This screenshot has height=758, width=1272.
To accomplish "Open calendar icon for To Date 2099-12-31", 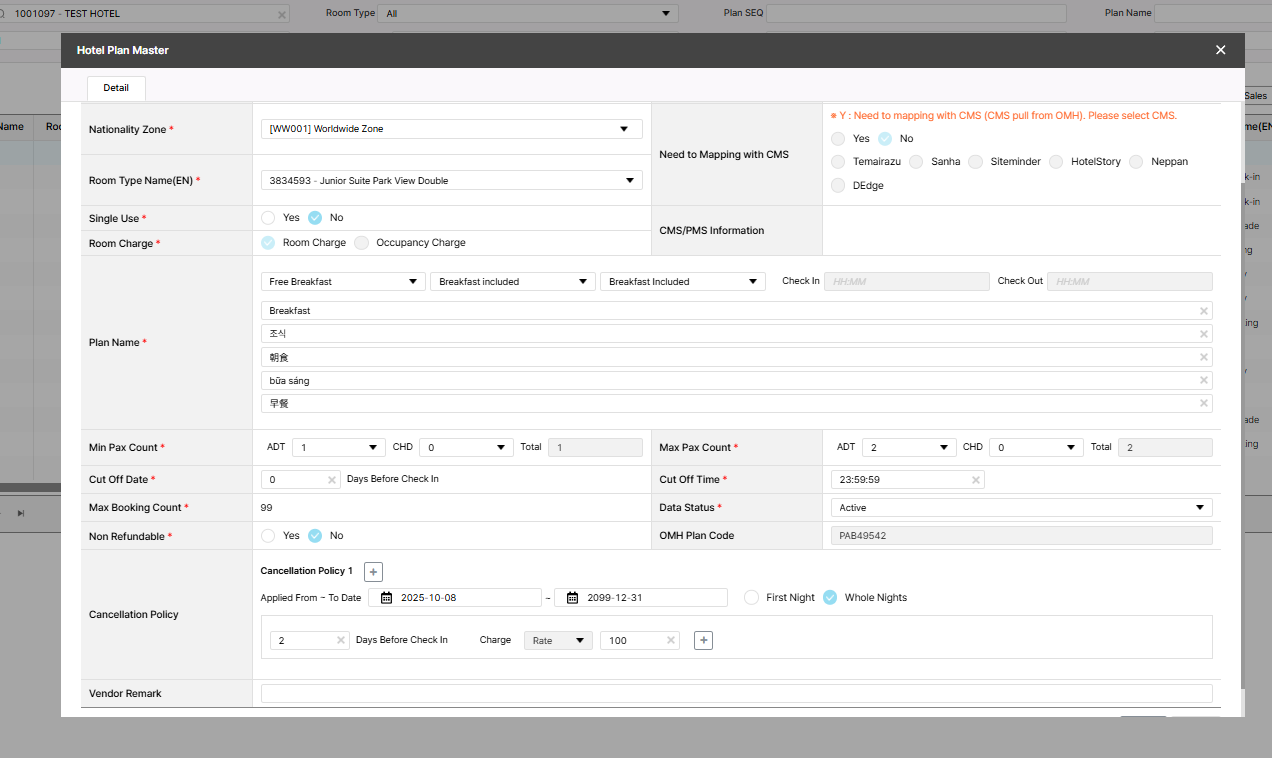I will 572,598.
